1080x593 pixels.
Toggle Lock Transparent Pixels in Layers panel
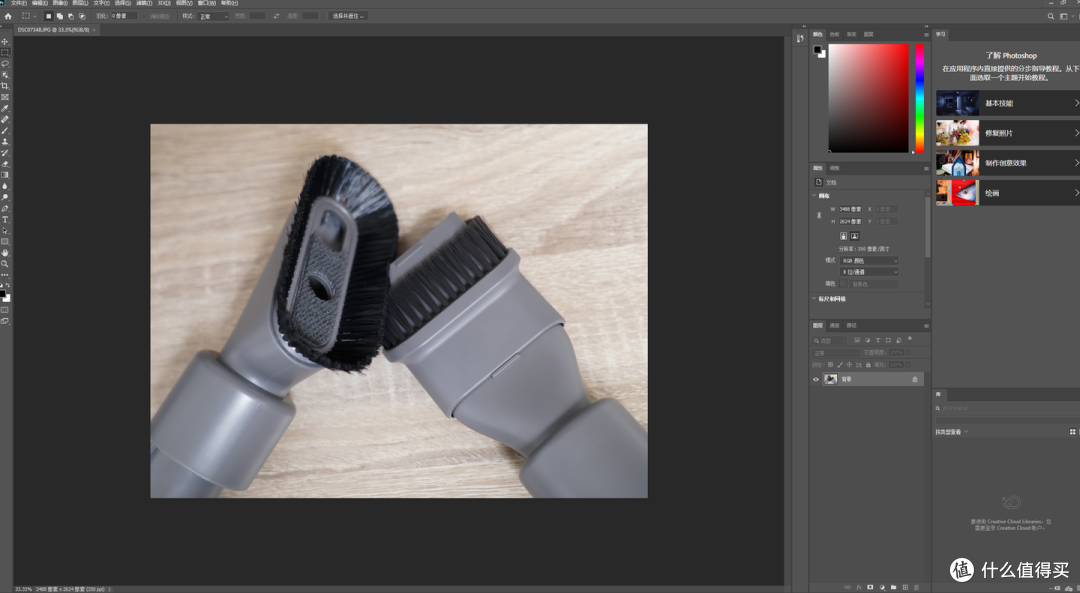(x=830, y=364)
